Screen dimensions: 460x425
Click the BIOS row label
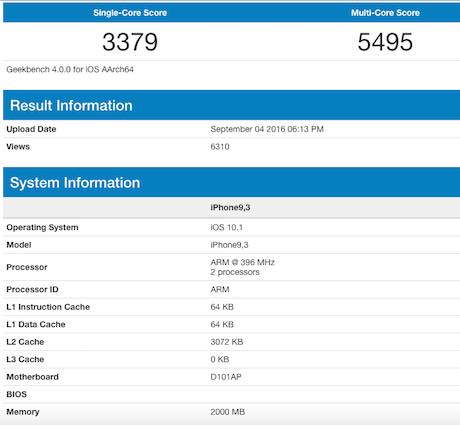pos(16,394)
